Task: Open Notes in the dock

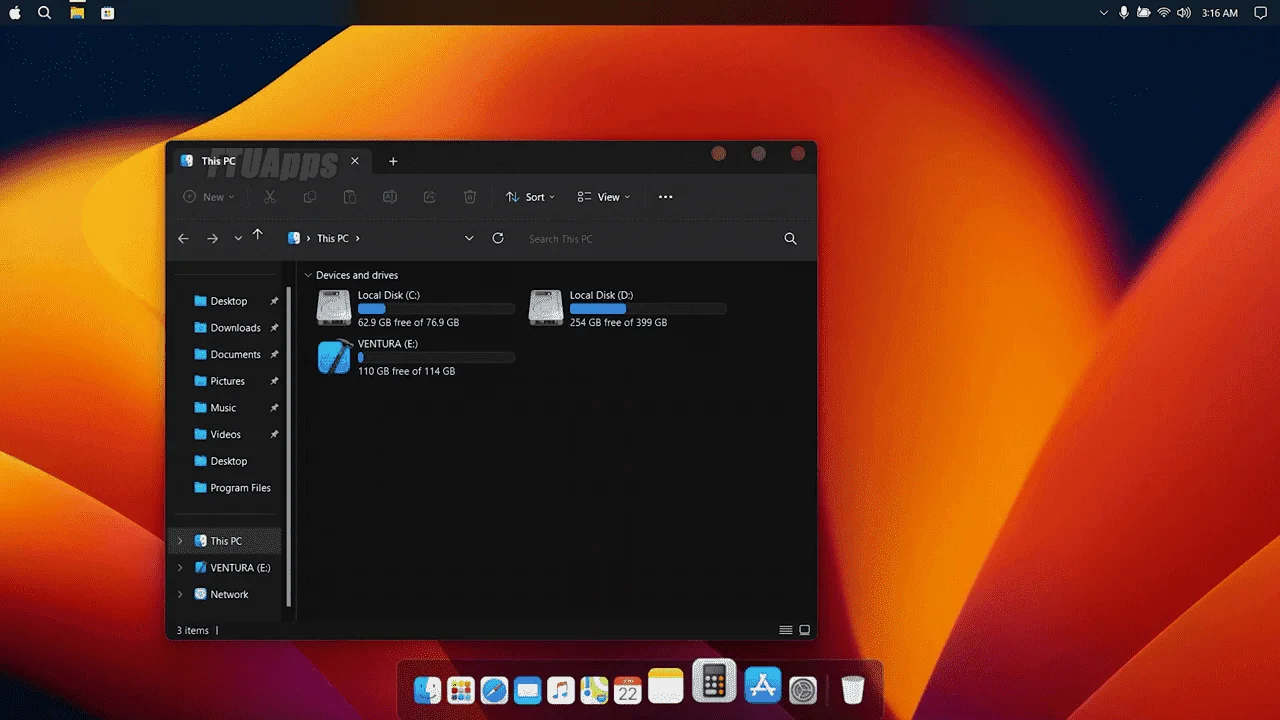Action: [x=665, y=686]
